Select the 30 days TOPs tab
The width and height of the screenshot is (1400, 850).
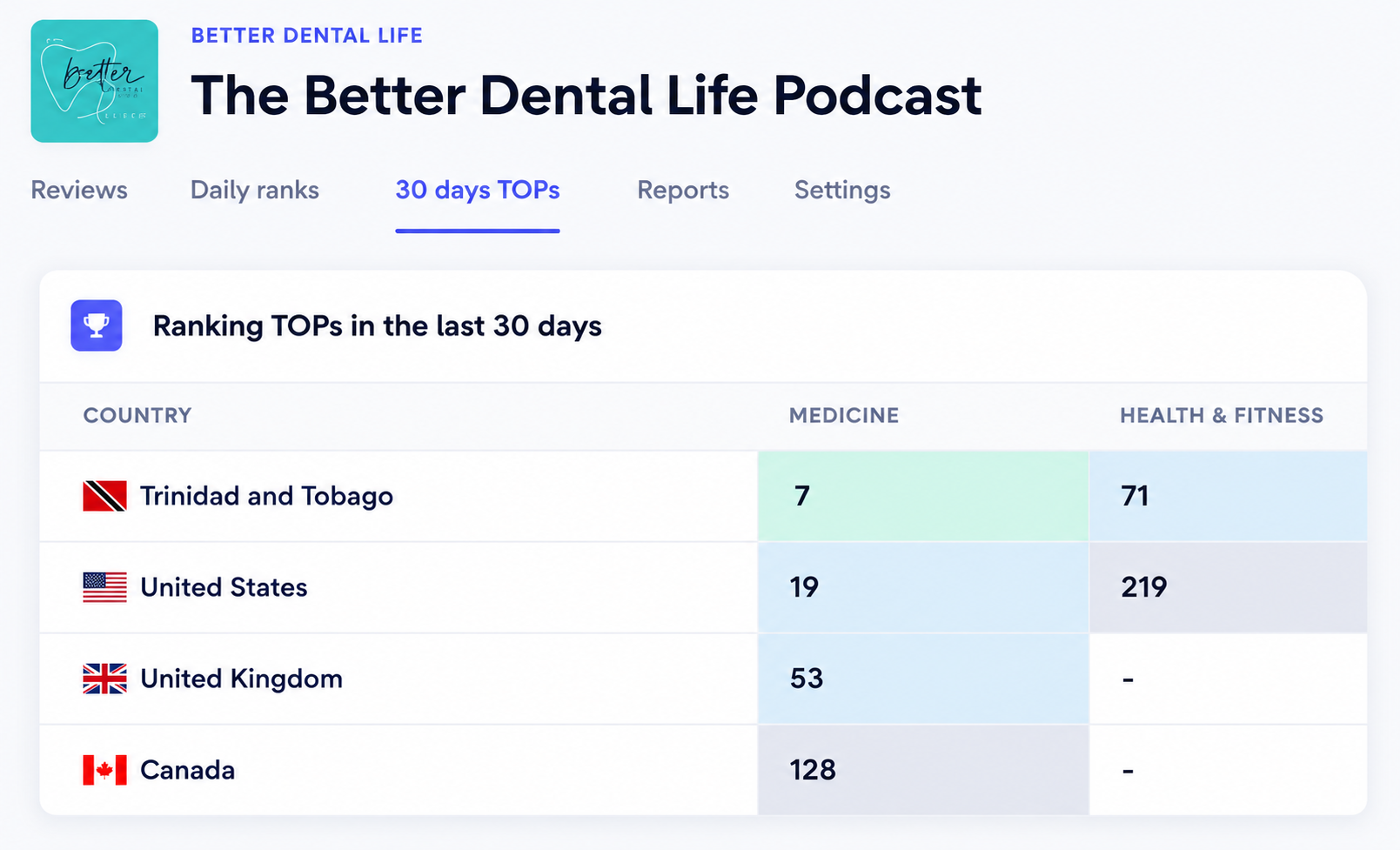pos(478,190)
